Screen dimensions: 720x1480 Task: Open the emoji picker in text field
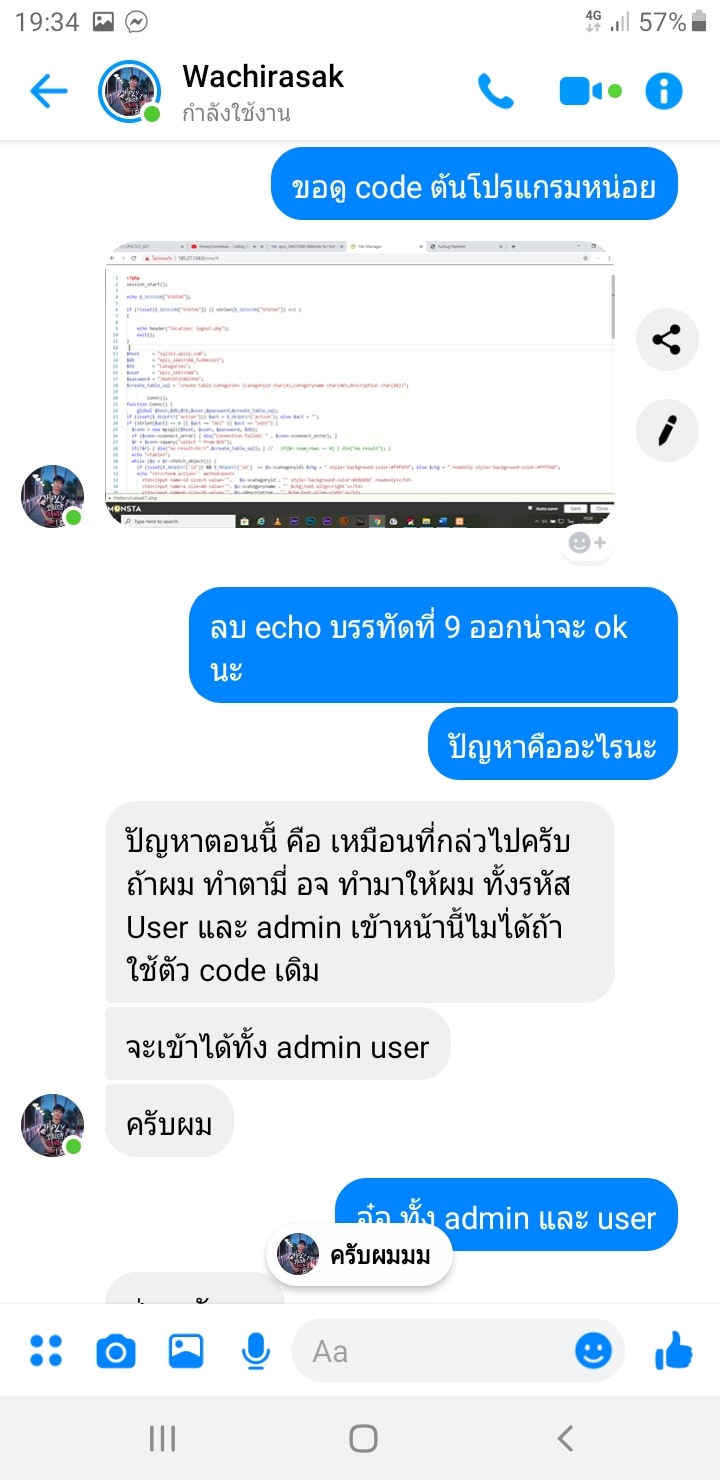pos(594,1351)
